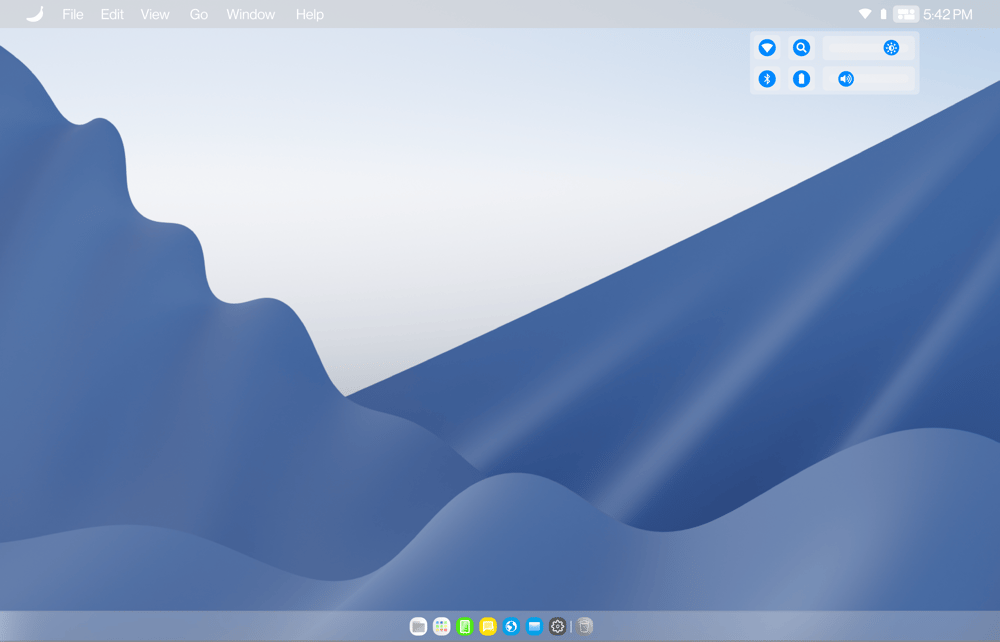Open the banana system menu logo
Screen dimensions: 1000x642
click(x=34, y=14)
